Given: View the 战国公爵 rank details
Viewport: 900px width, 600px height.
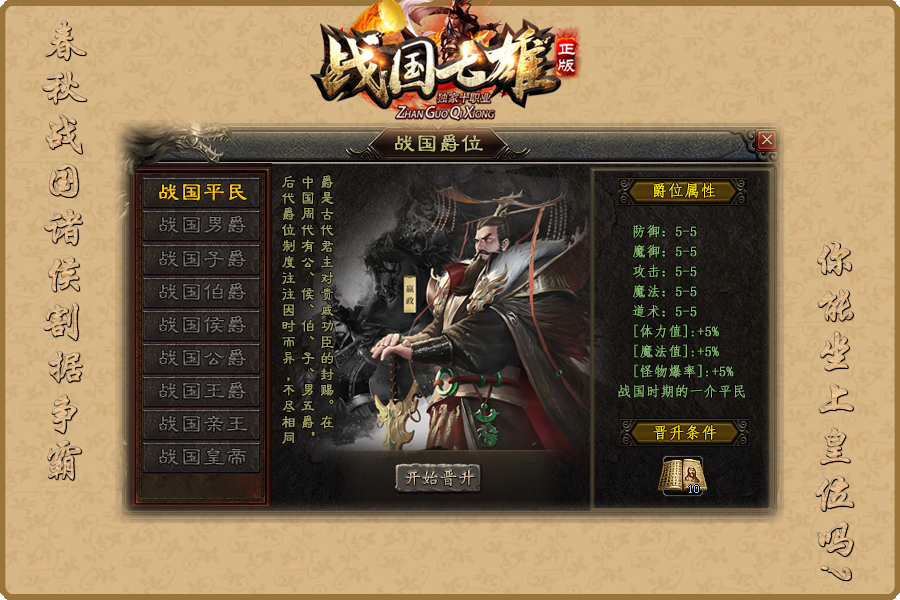Looking at the screenshot, I should point(202,358).
